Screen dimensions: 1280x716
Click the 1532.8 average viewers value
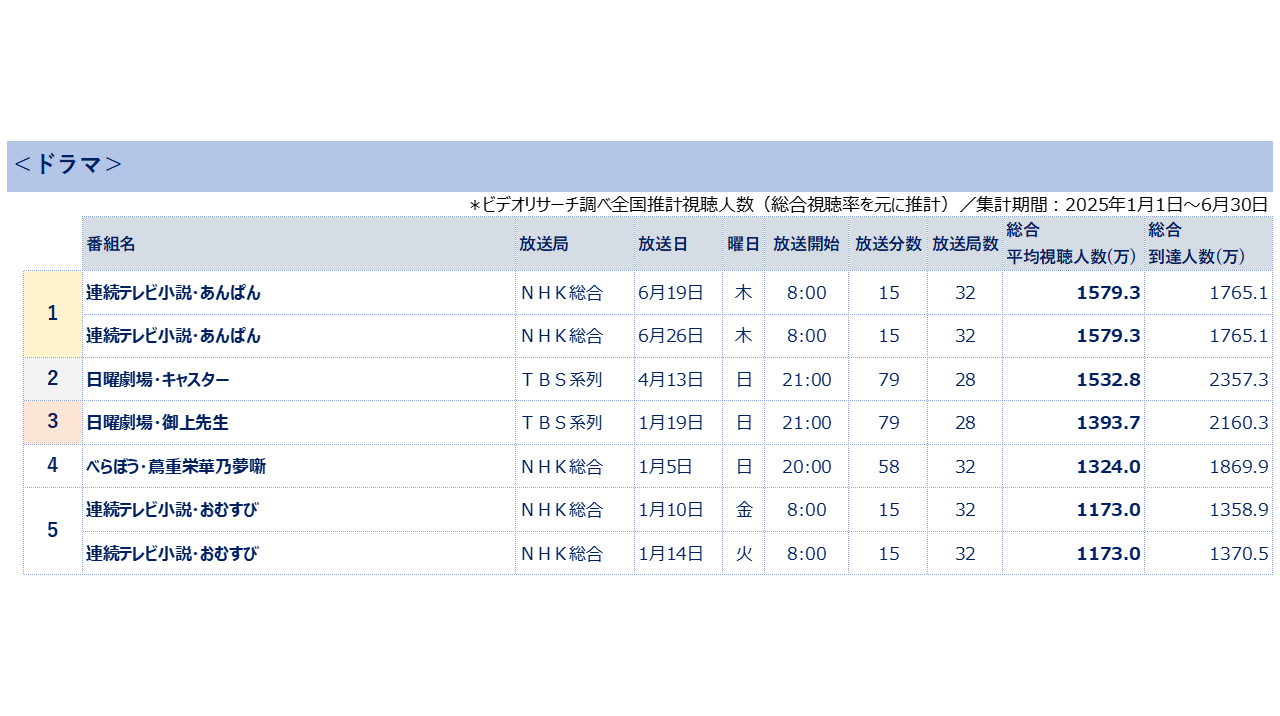[x=1108, y=380]
